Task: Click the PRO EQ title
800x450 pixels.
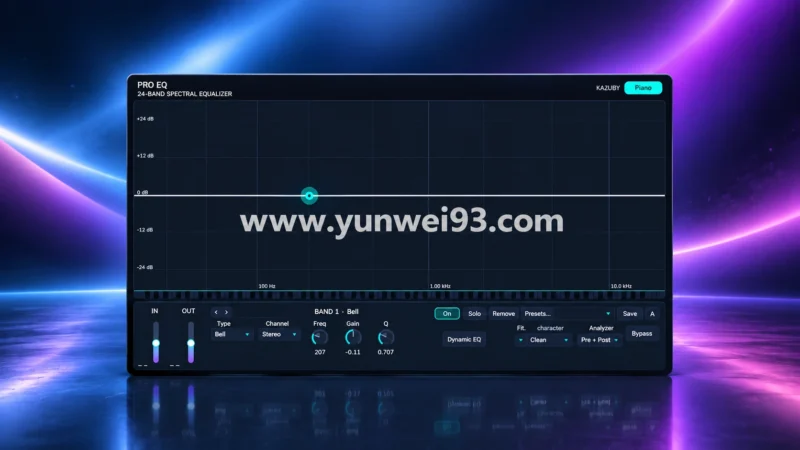Action: 152,85
